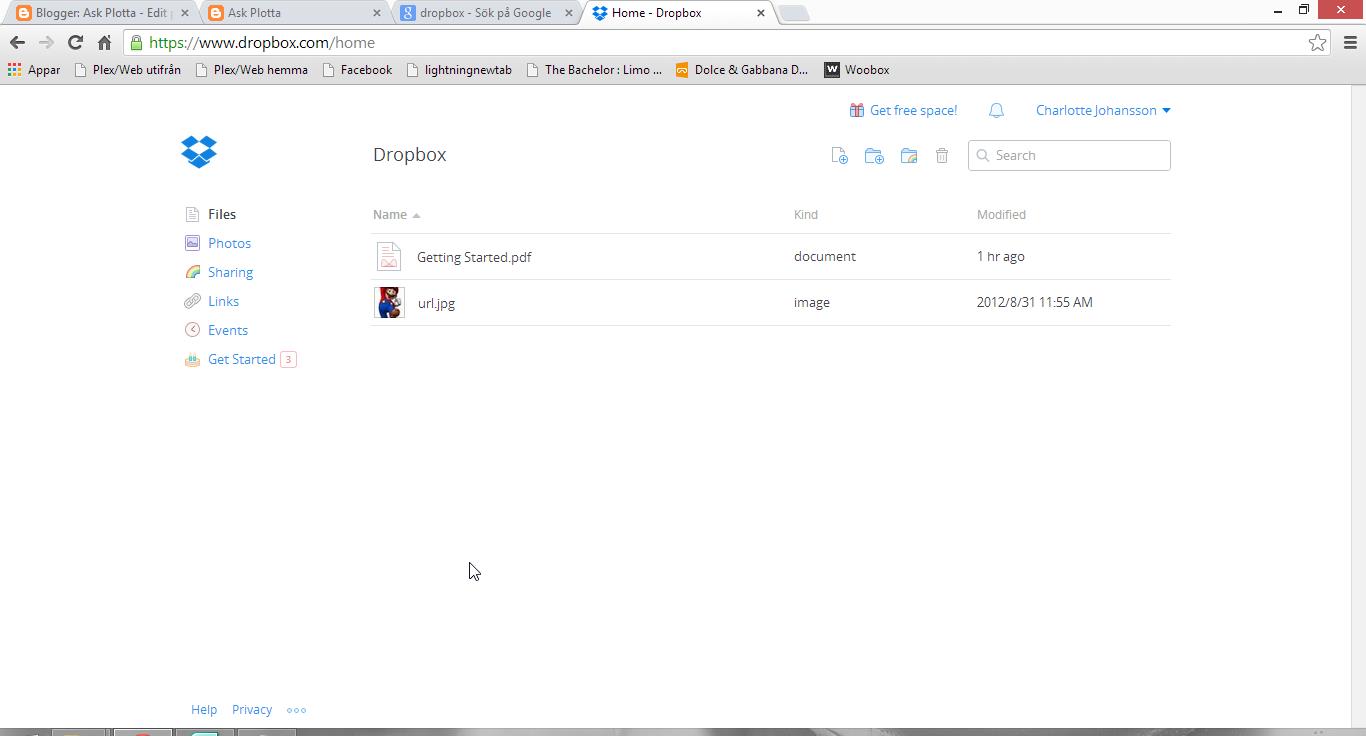1366x736 pixels.
Task: Click the Get Started 3 badge
Action: (288, 359)
